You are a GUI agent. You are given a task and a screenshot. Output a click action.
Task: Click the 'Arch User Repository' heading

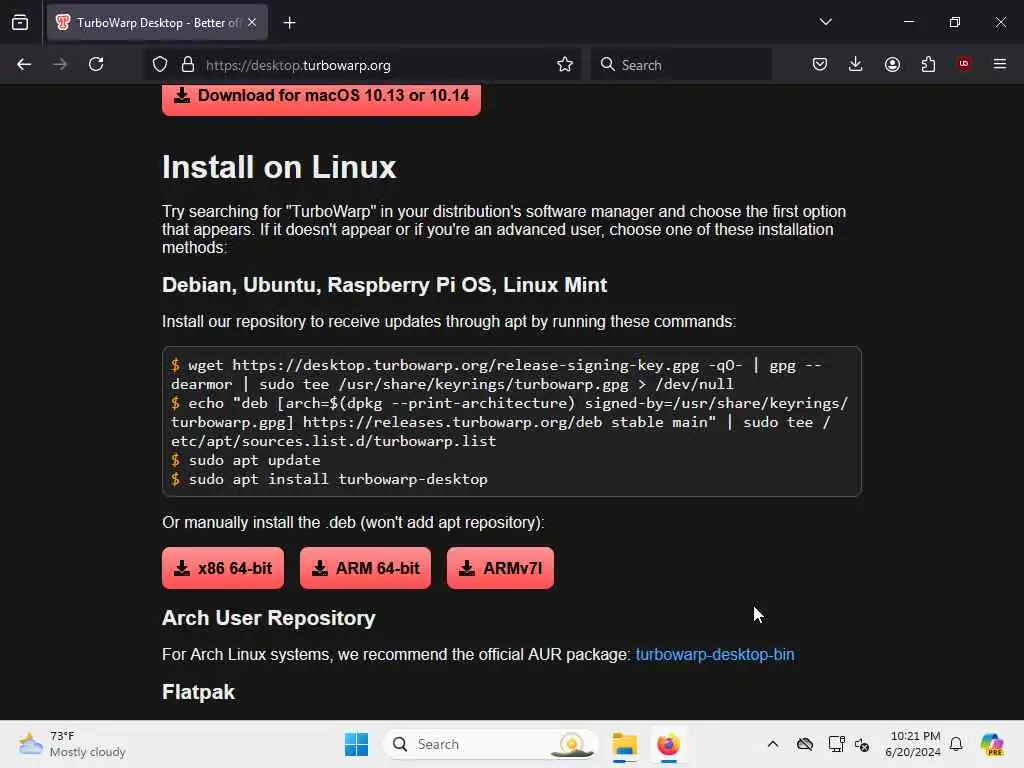tap(268, 618)
